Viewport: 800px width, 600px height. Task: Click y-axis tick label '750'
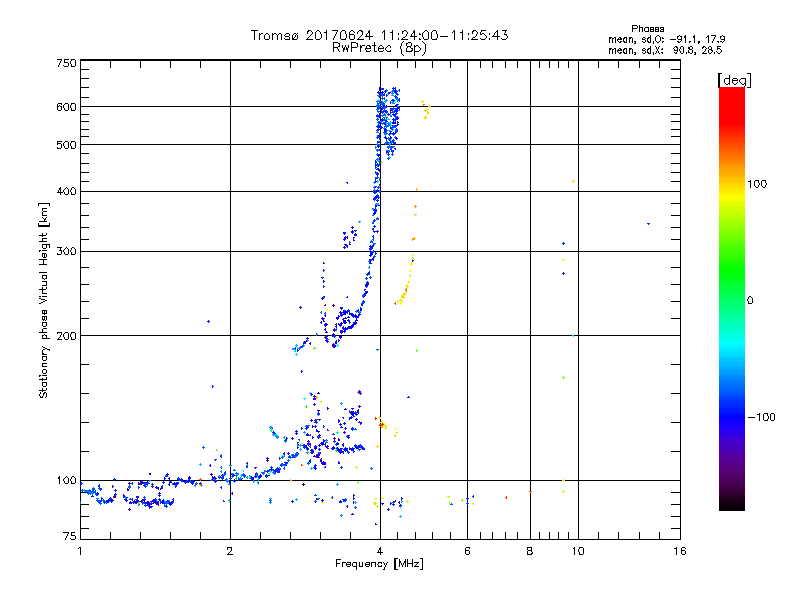tap(66, 63)
